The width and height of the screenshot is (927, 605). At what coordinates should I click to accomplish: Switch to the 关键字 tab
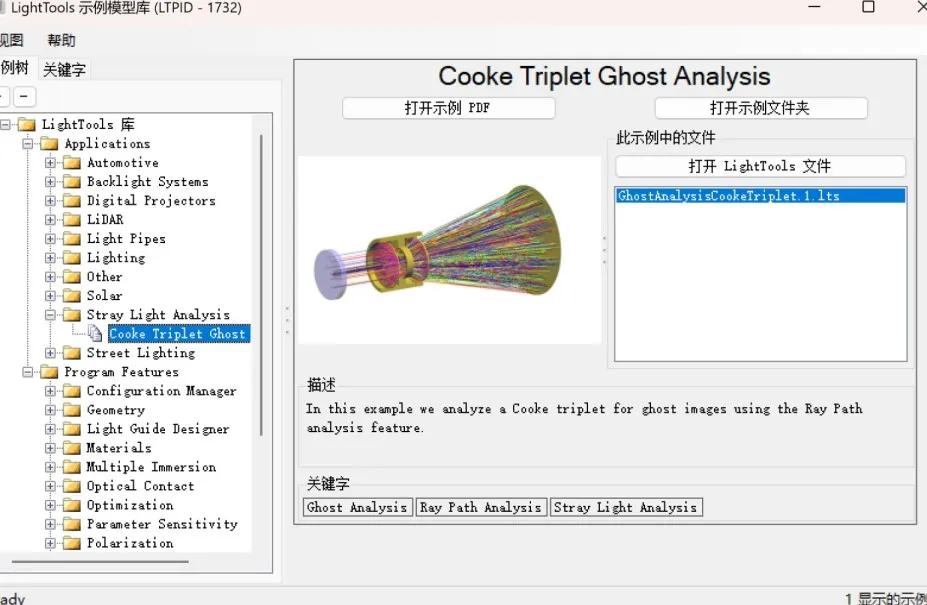tap(64, 70)
